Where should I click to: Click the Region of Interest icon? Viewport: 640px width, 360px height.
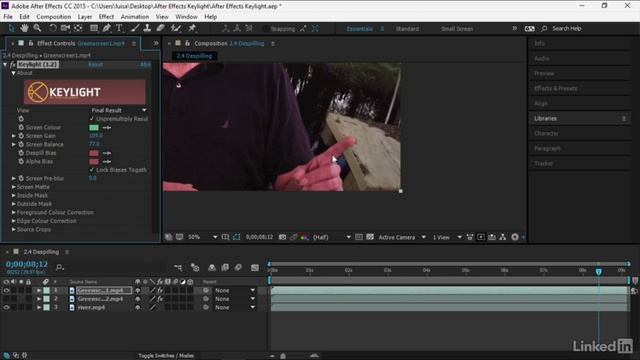(x=359, y=237)
